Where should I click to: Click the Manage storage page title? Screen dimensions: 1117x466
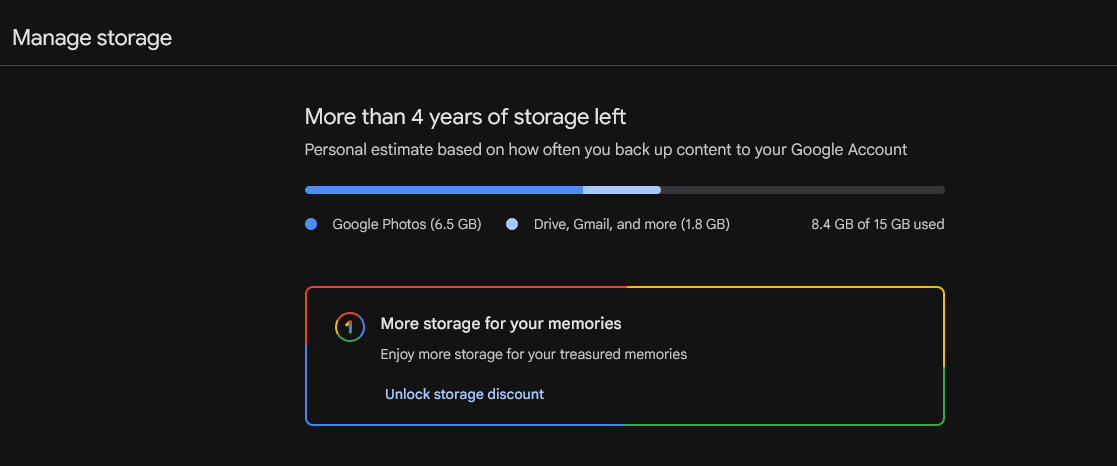pyautogui.click(x=92, y=38)
